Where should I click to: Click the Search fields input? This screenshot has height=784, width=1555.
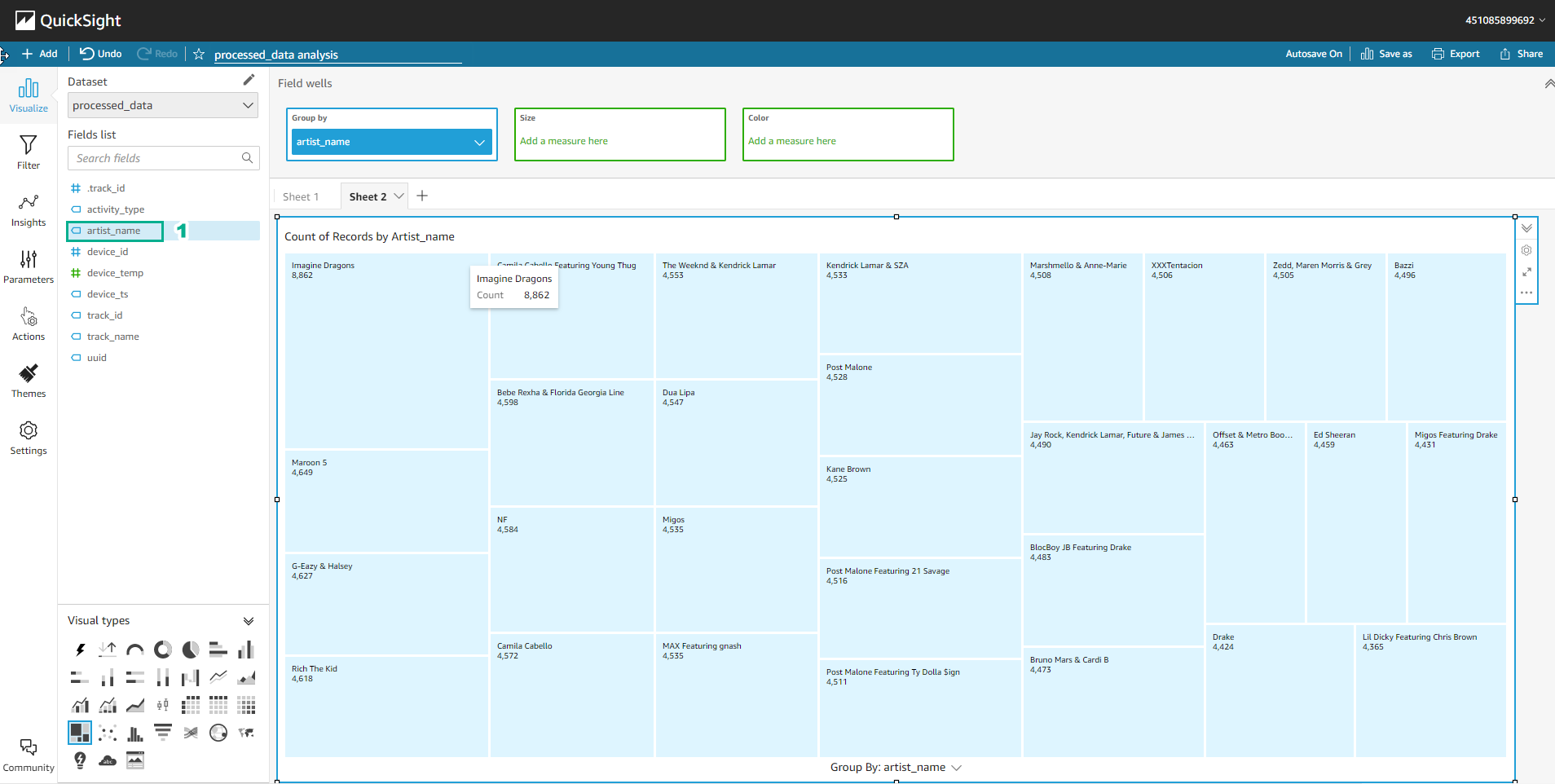point(163,158)
